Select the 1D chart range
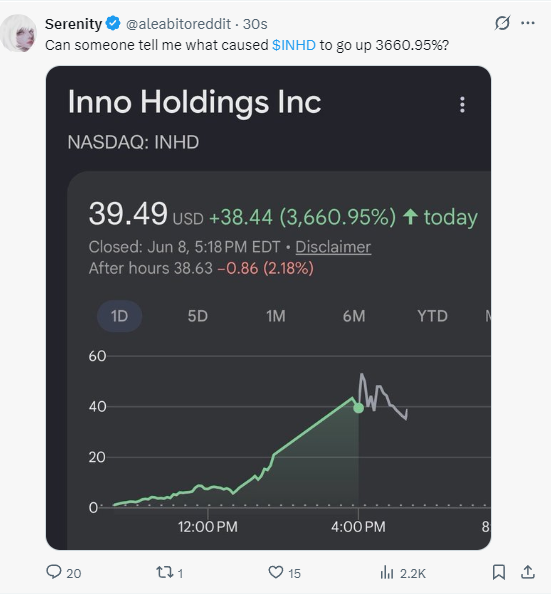The height and width of the screenshot is (604, 551). (x=119, y=316)
